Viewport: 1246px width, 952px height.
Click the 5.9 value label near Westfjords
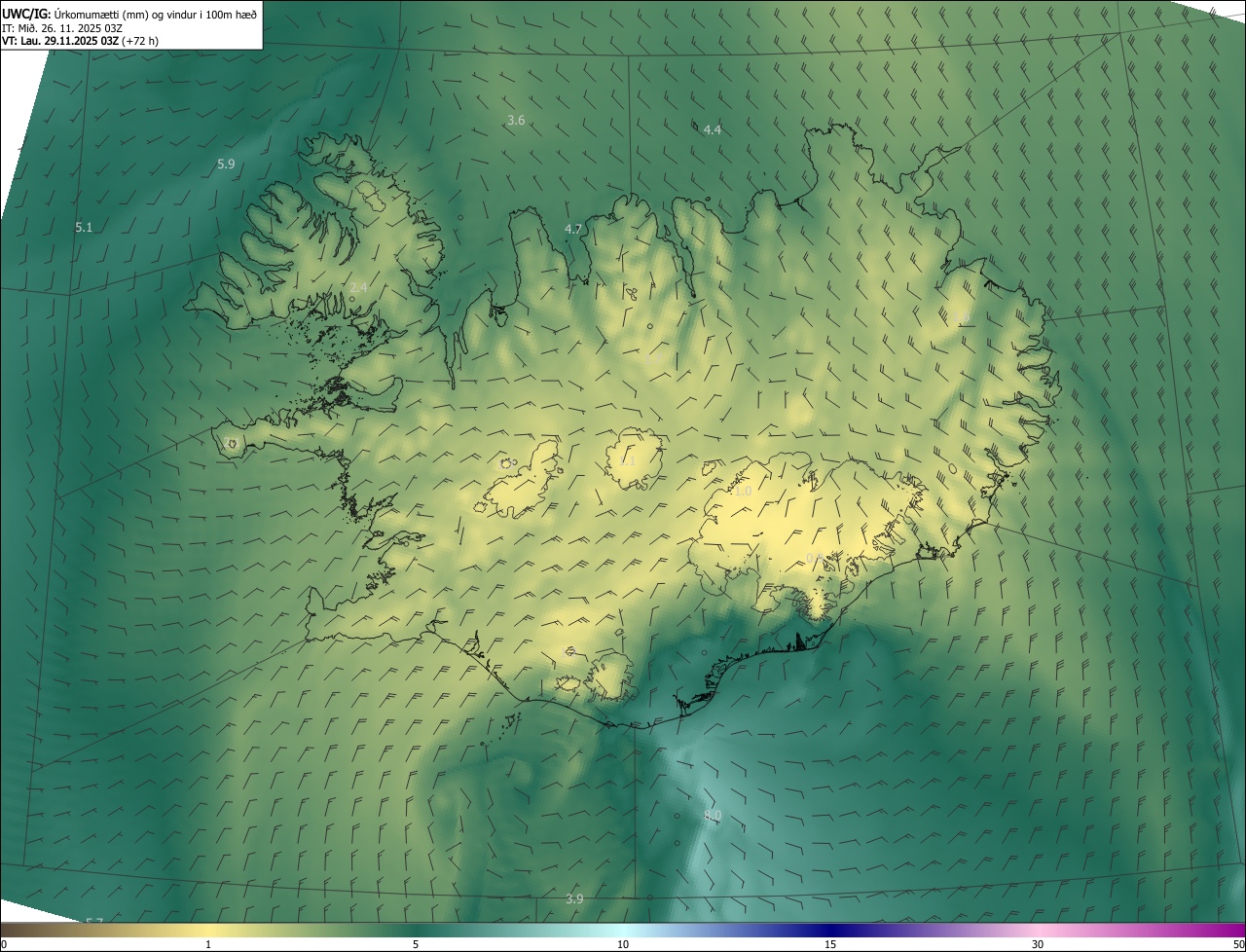click(226, 165)
